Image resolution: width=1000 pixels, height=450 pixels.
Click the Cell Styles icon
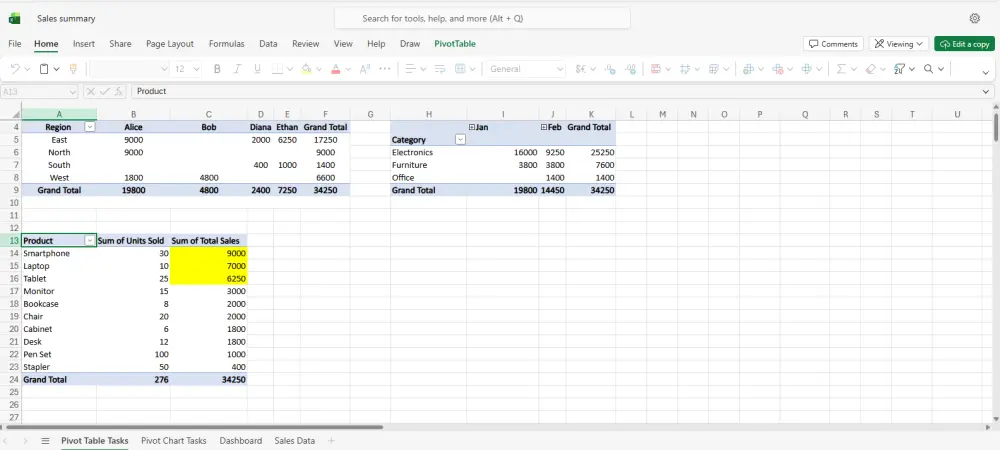point(686,69)
